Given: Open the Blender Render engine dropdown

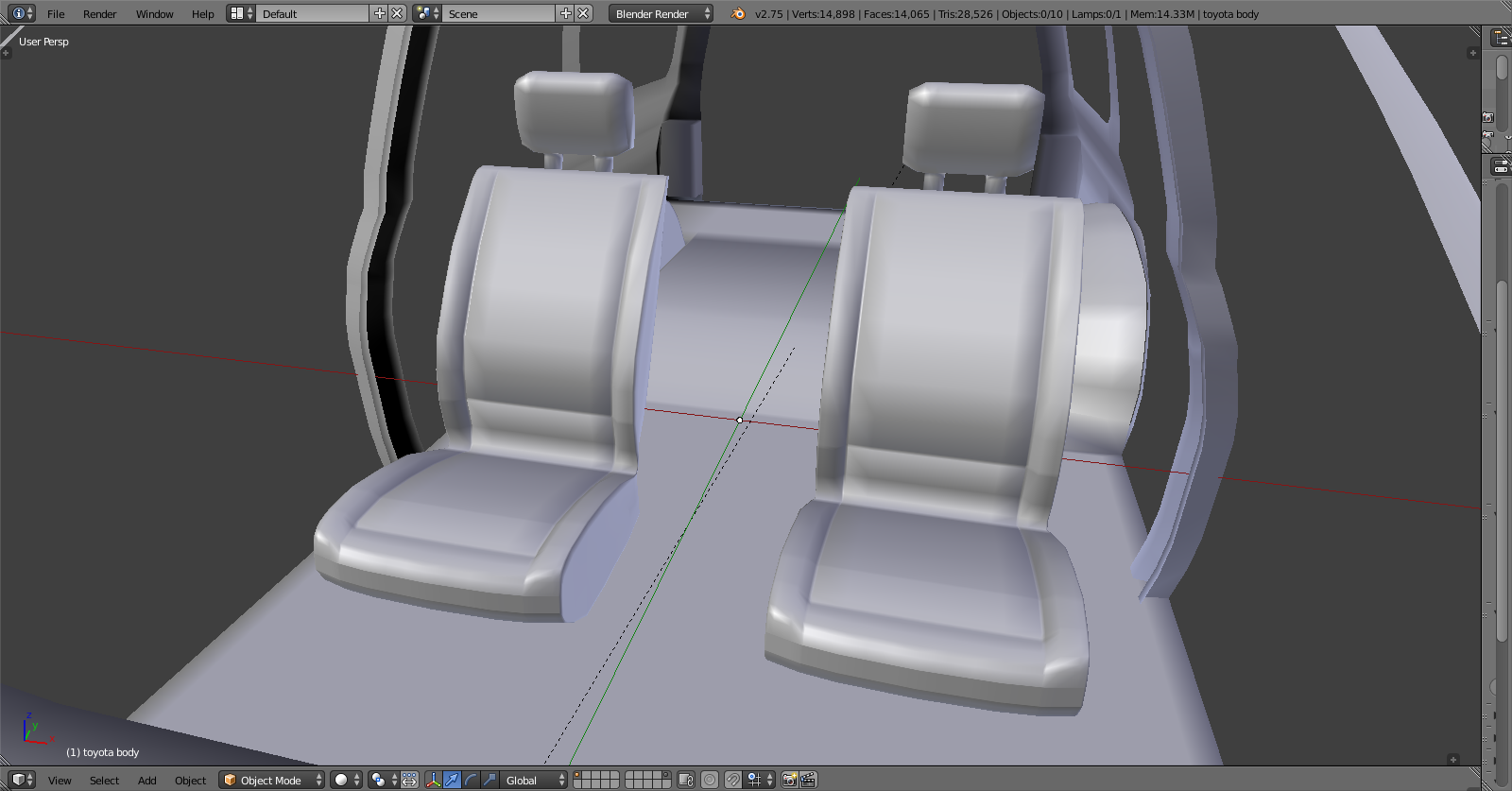Looking at the screenshot, I should (661, 13).
